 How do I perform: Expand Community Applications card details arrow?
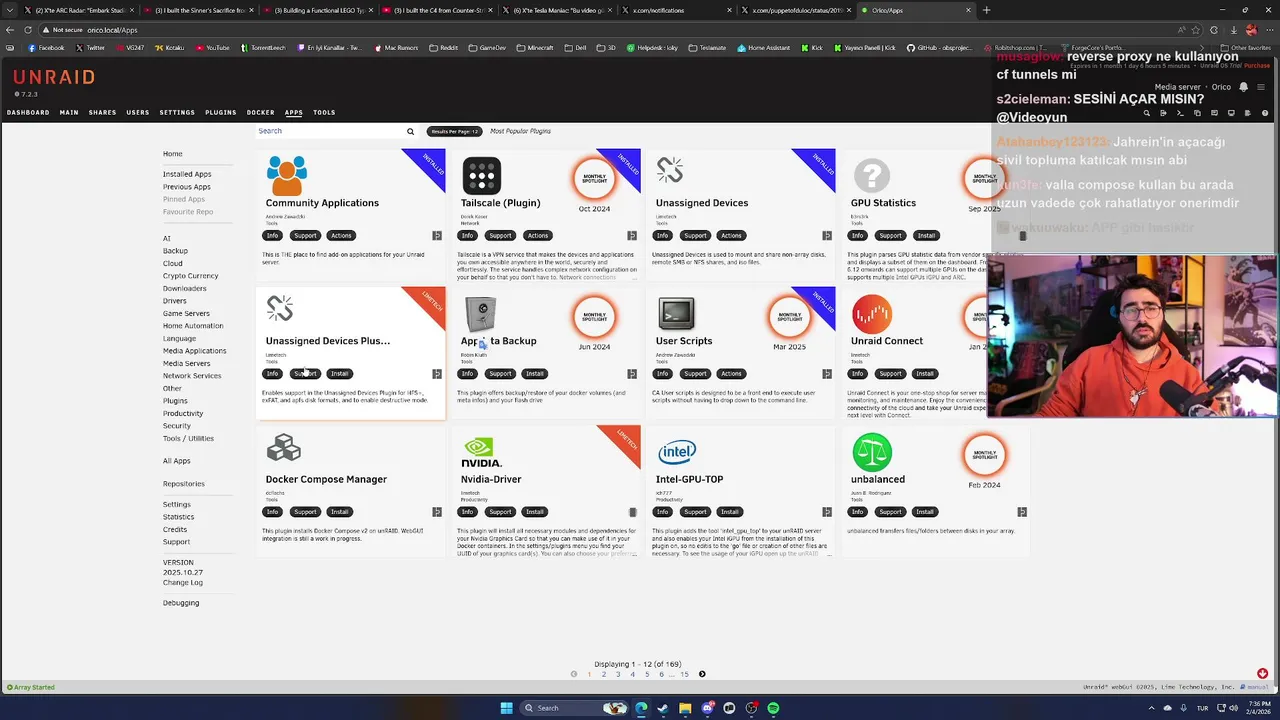pos(437,236)
